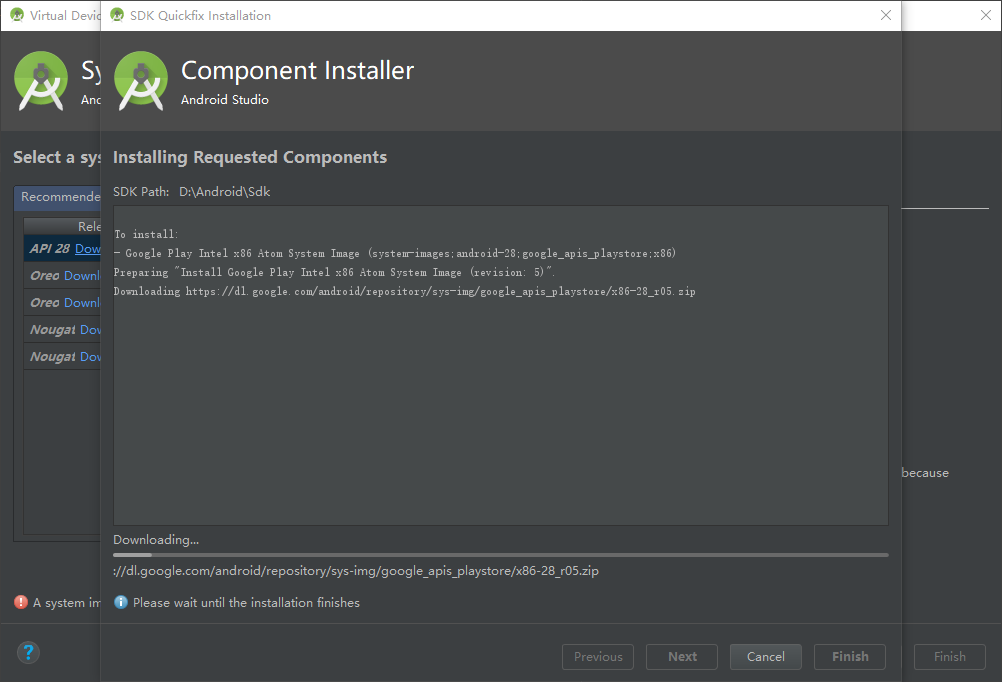
Task: Click the Release Name column header in system image table
Action: click(x=63, y=226)
